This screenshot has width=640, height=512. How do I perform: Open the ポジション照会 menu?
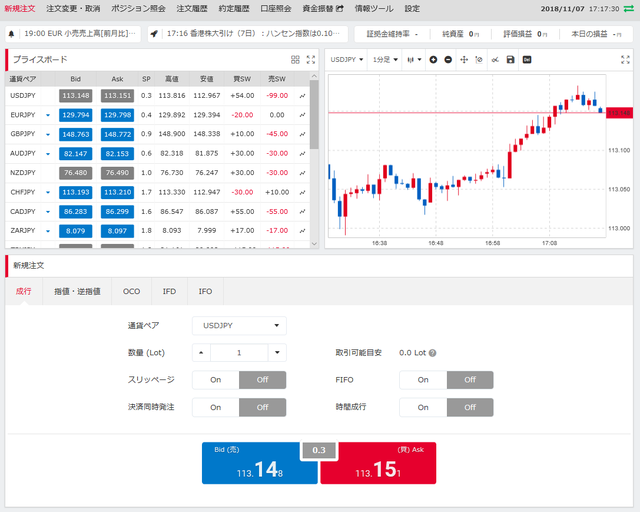coord(138,9)
